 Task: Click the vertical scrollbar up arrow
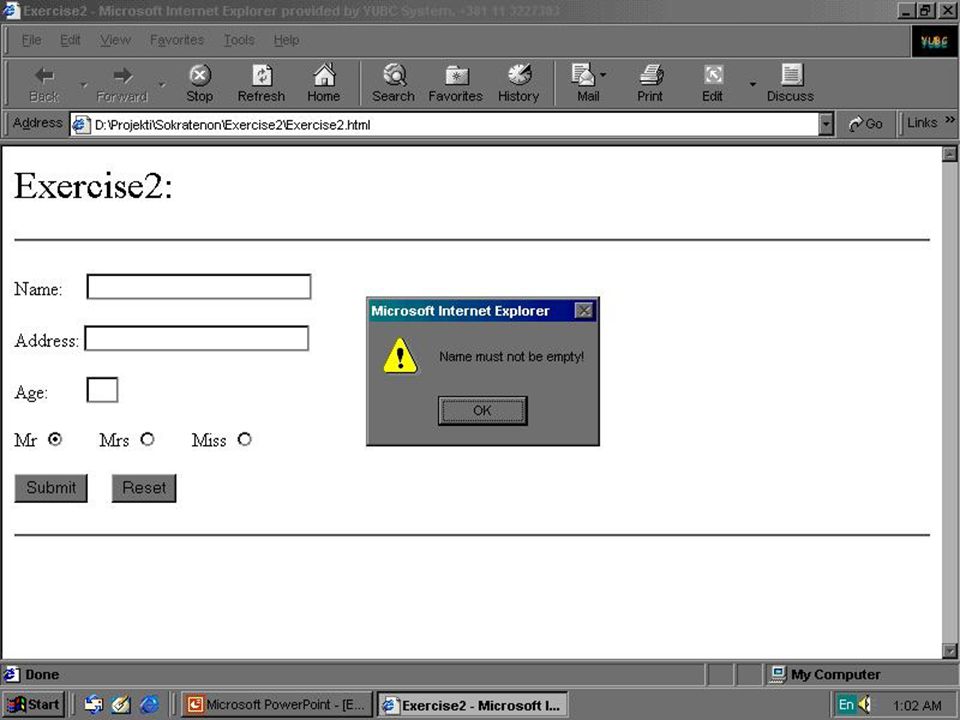click(x=950, y=154)
